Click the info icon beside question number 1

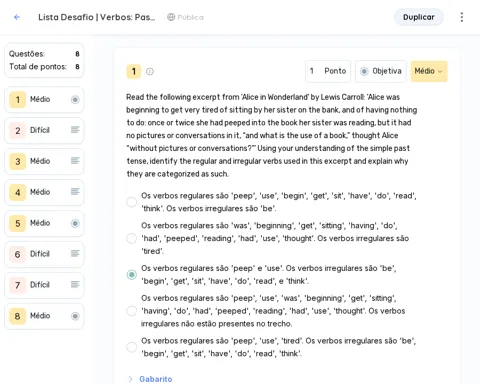click(x=150, y=71)
